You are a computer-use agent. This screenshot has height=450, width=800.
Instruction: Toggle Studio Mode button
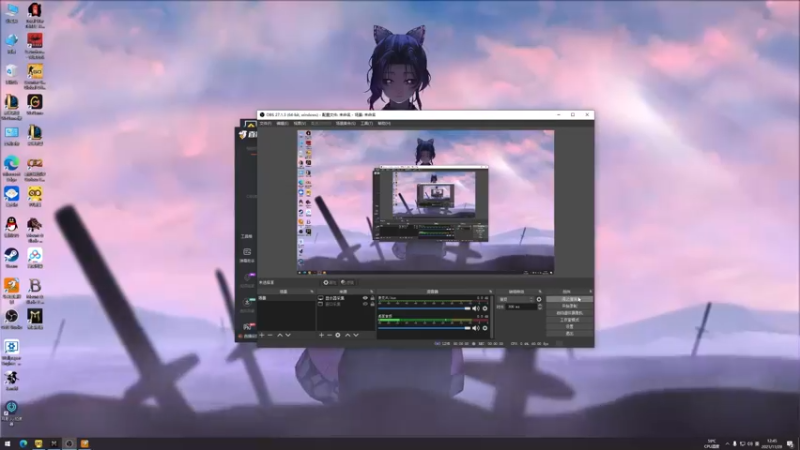point(569,320)
